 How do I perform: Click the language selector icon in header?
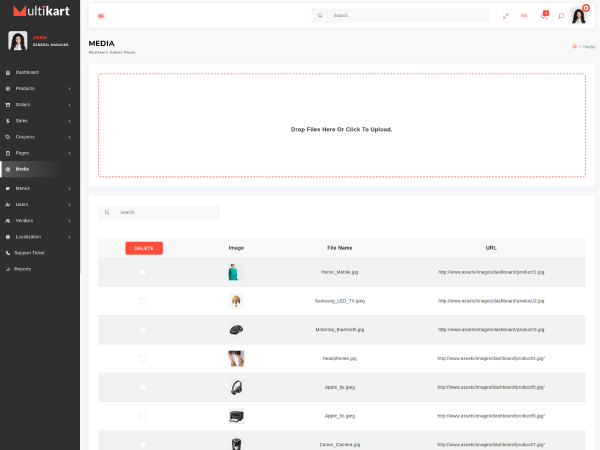pos(524,16)
